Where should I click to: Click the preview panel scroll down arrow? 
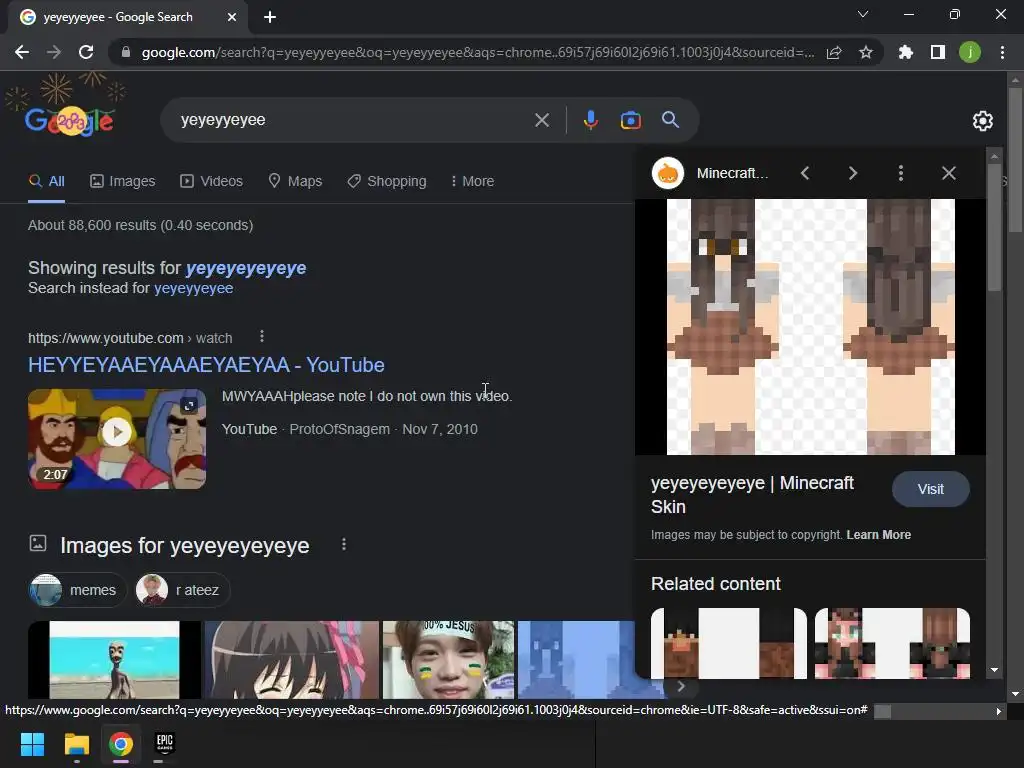point(994,670)
